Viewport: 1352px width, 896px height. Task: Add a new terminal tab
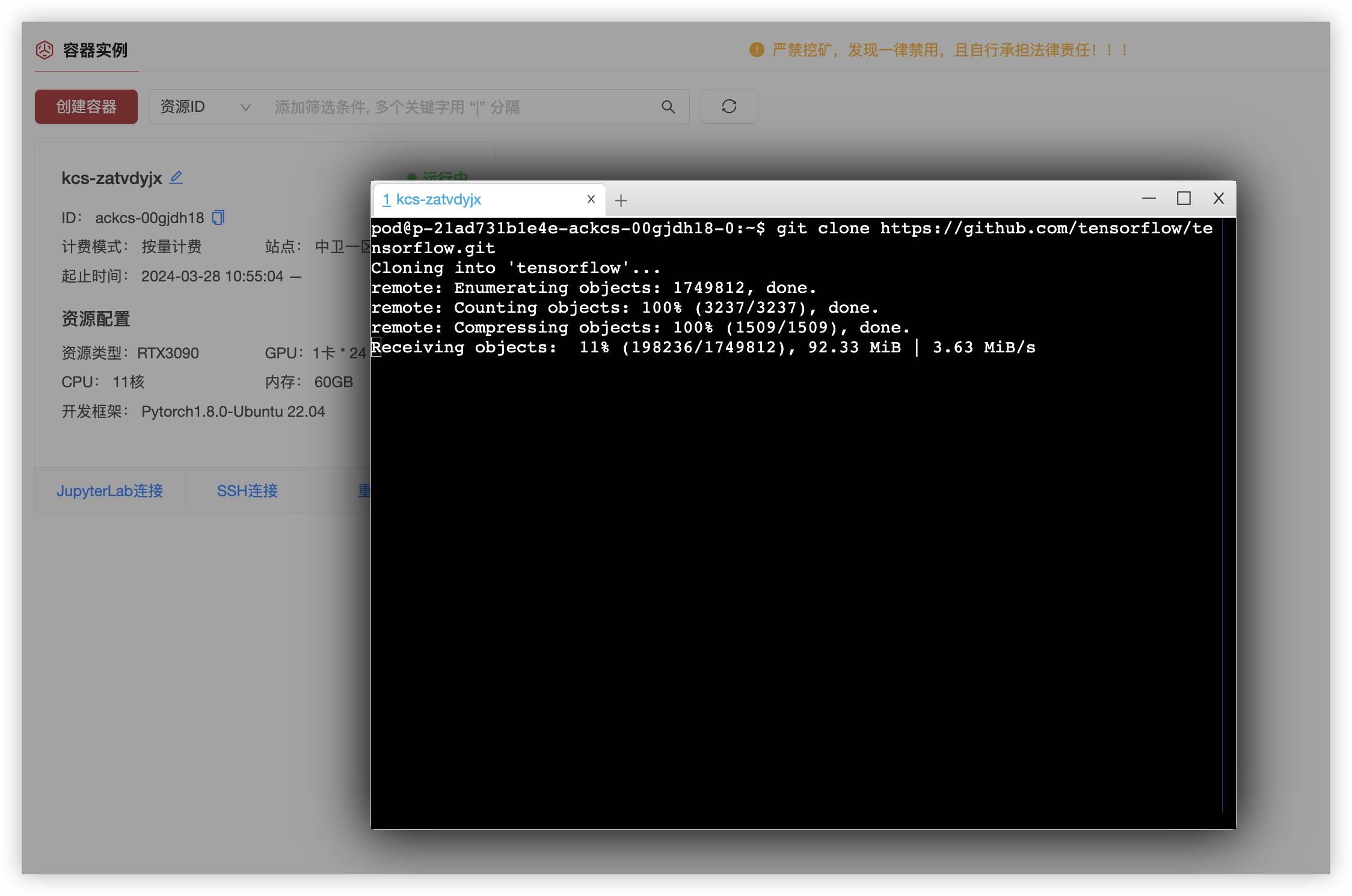click(x=621, y=200)
